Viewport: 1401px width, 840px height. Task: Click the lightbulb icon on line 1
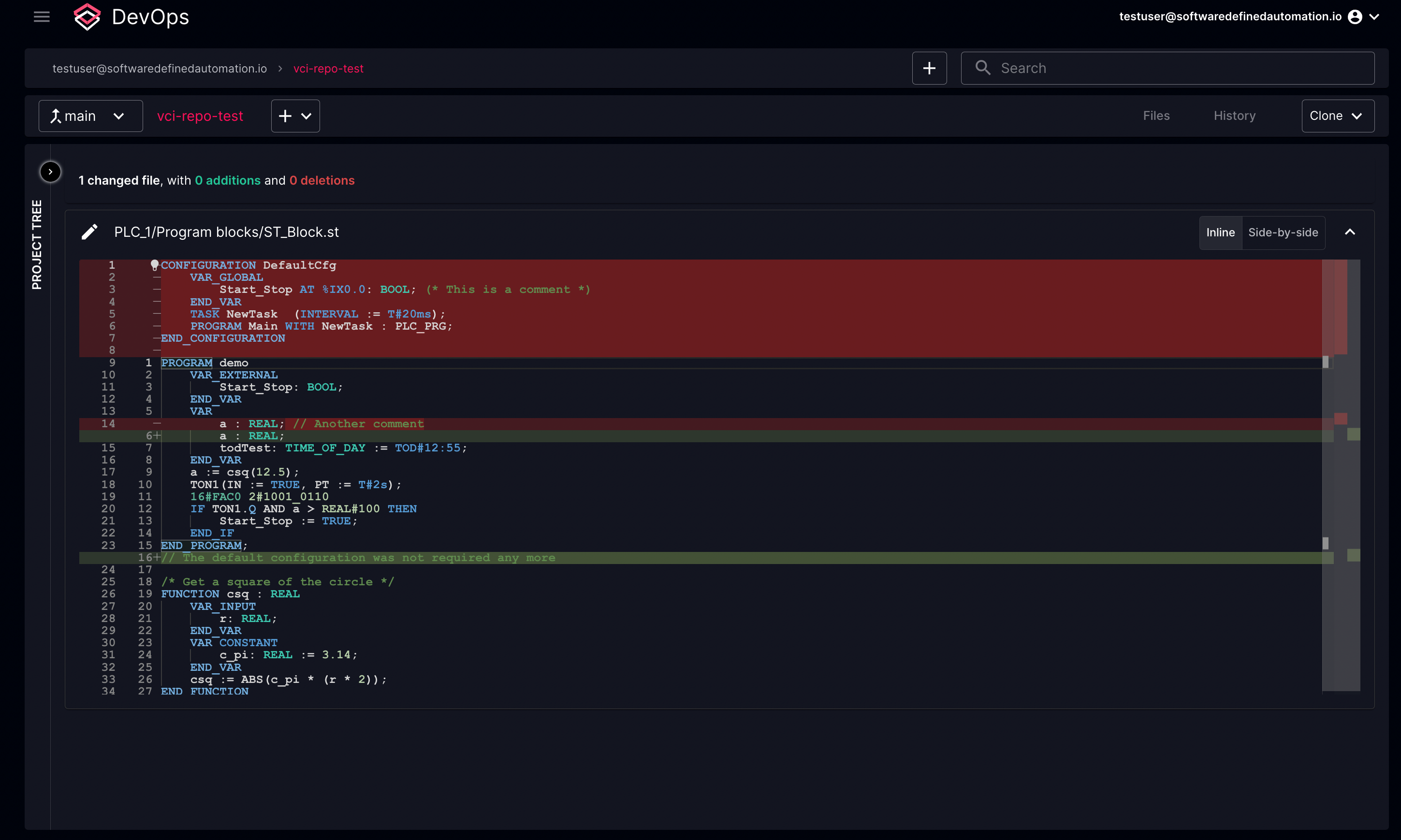tap(155, 265)
